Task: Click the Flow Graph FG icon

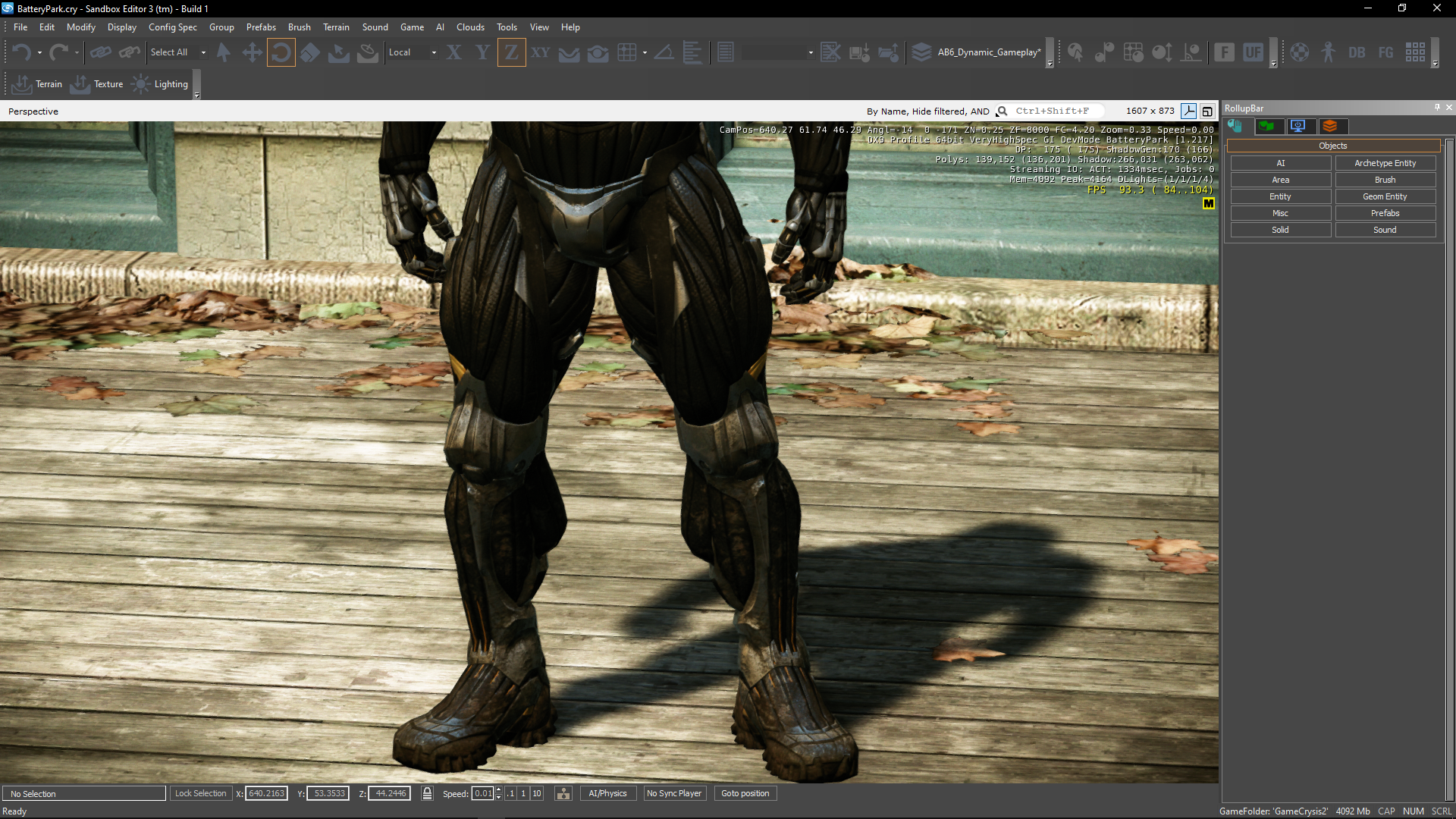Action: point(1385,52)
